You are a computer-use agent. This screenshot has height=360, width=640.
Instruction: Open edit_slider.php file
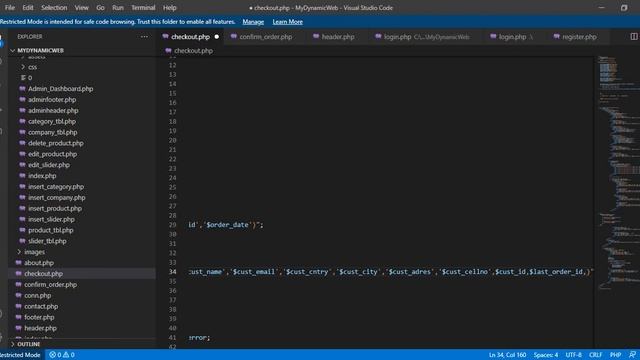click(x=49, y=165)
